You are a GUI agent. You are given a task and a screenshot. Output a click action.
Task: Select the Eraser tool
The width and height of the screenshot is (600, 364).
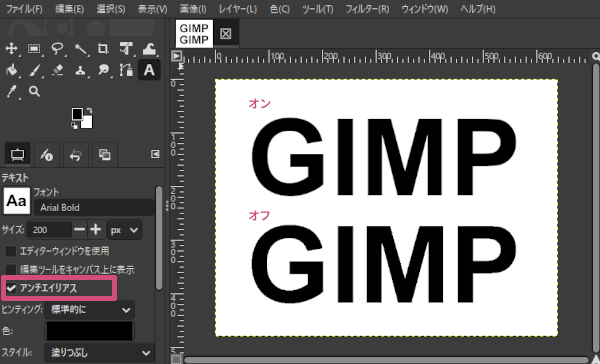57,70
